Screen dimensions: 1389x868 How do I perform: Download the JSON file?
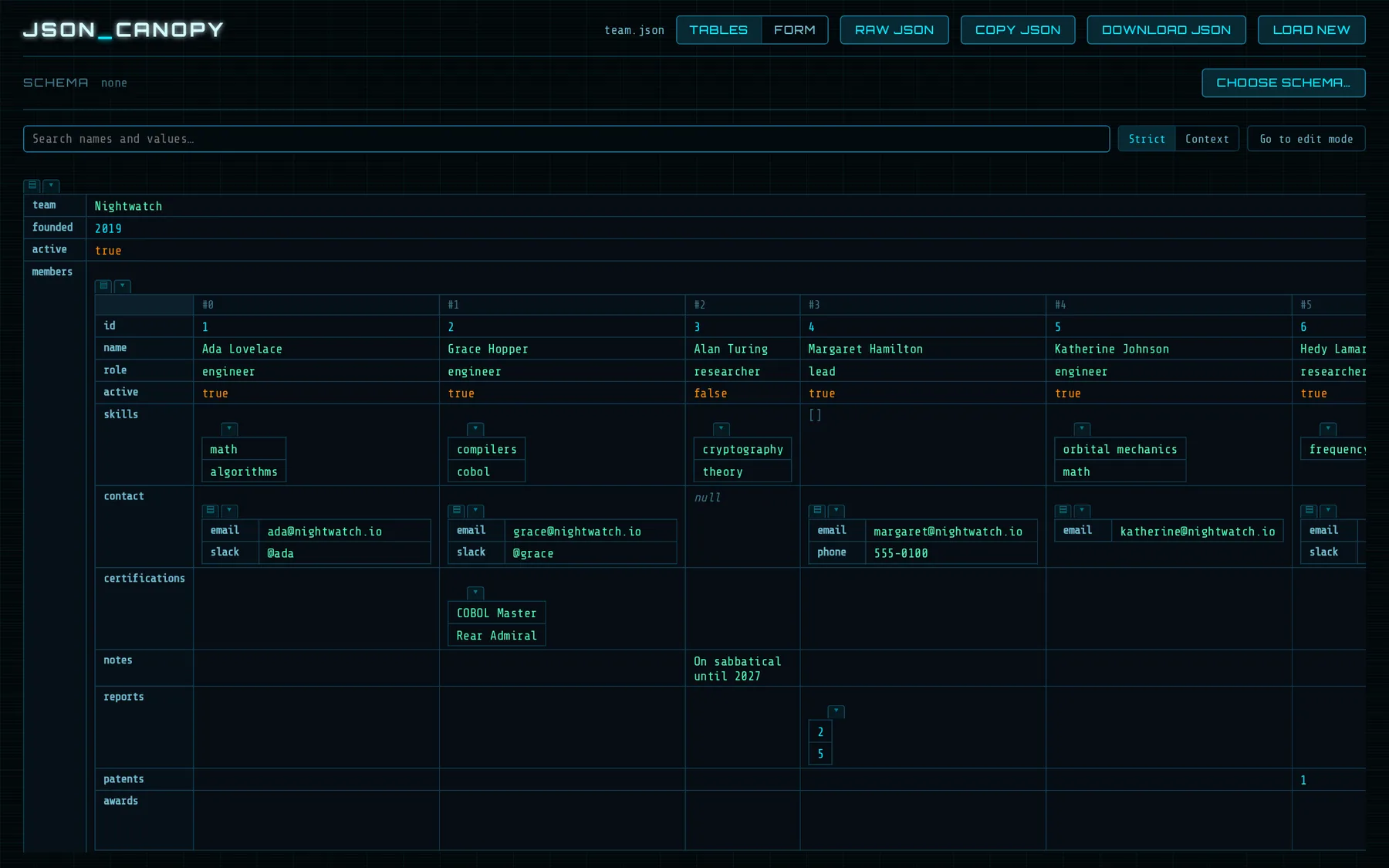pos(1166,30)
